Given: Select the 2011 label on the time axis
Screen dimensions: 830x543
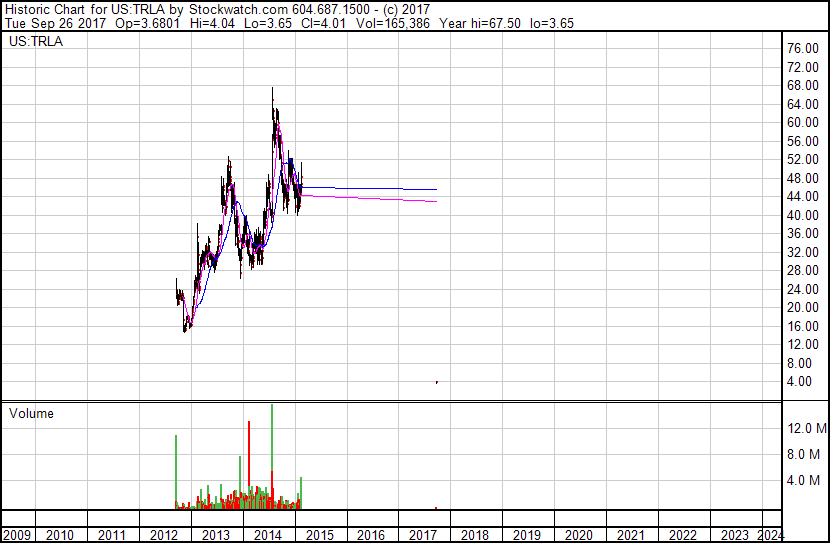Looking at the screenshot, I should [112, 535].
